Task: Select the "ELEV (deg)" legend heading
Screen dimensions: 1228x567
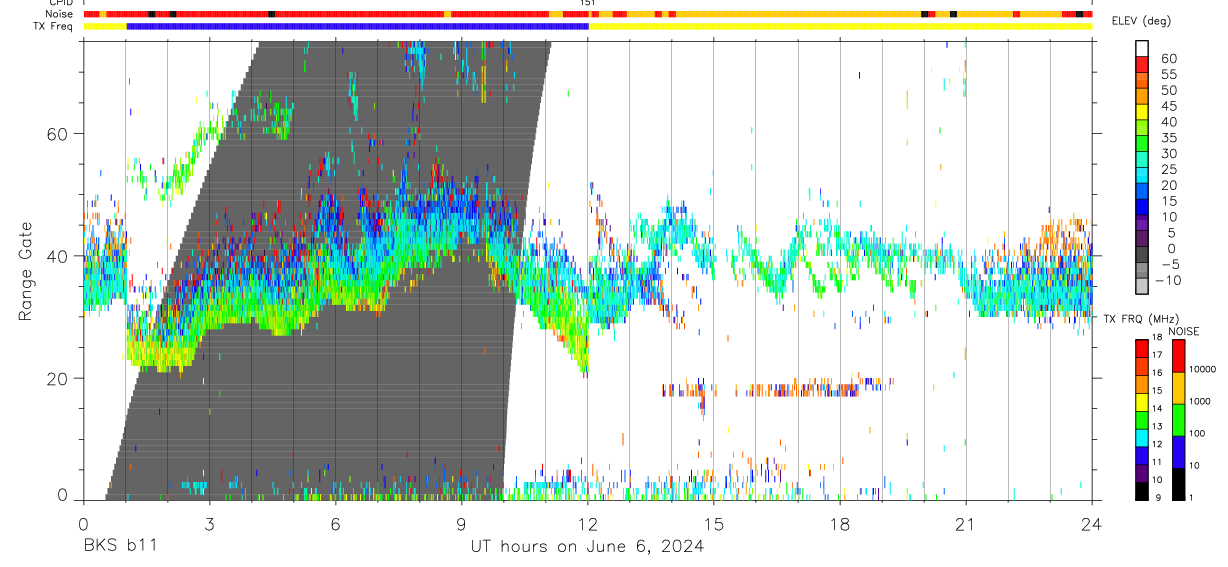Action: [1141, 21]
